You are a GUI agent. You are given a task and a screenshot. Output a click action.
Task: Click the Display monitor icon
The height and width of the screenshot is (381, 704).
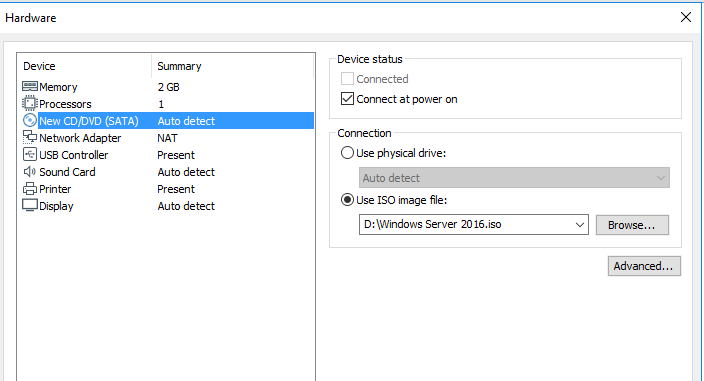30,205
